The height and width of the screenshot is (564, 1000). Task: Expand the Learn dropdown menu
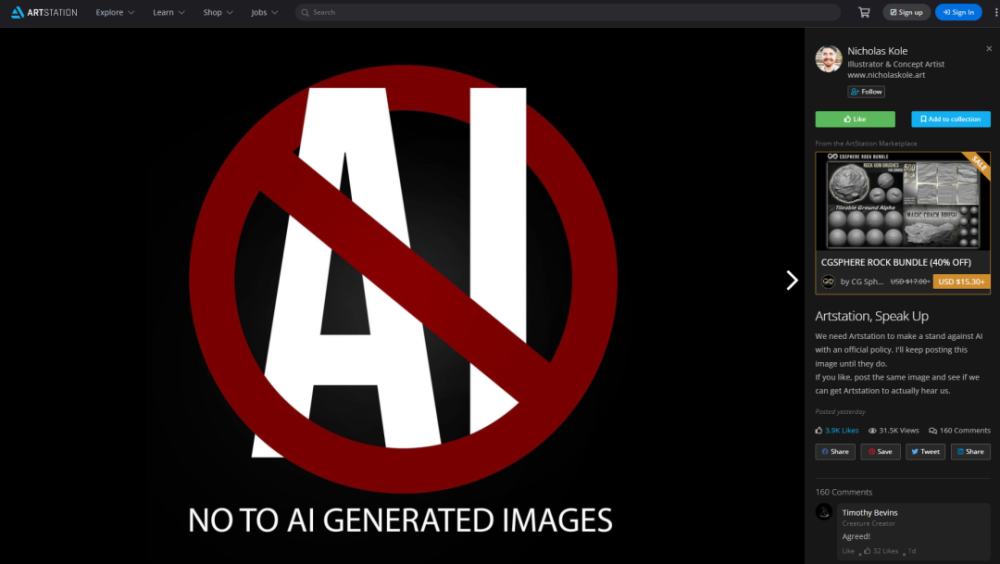click(x=168, y=12)
